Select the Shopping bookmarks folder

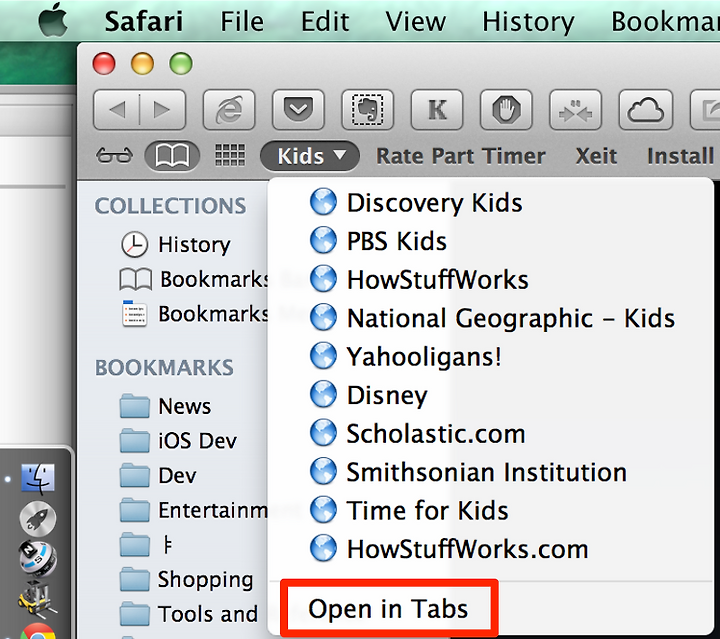[186, 579]
